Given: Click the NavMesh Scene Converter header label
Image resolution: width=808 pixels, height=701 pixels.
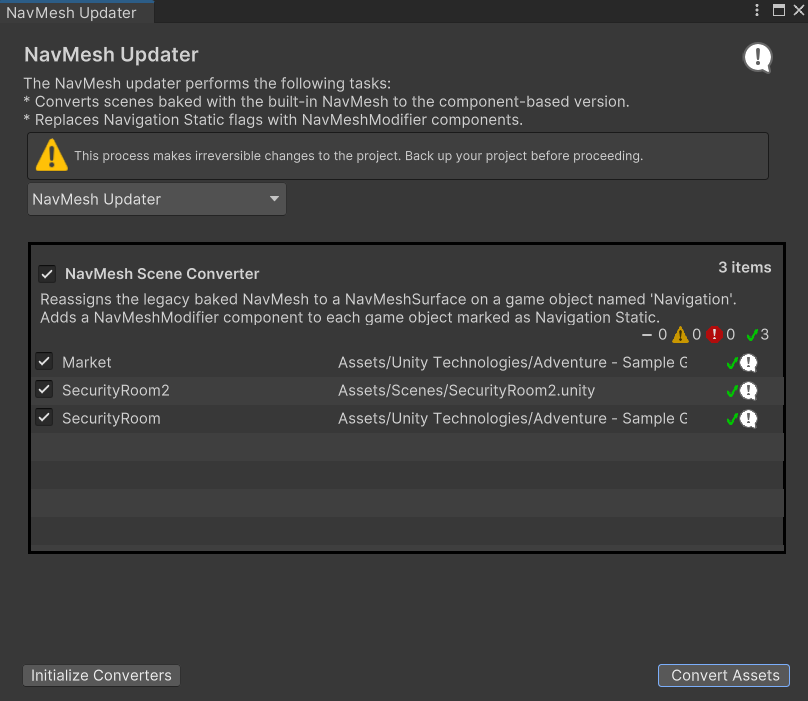Looking at the screenshot, I should point(161,273).
